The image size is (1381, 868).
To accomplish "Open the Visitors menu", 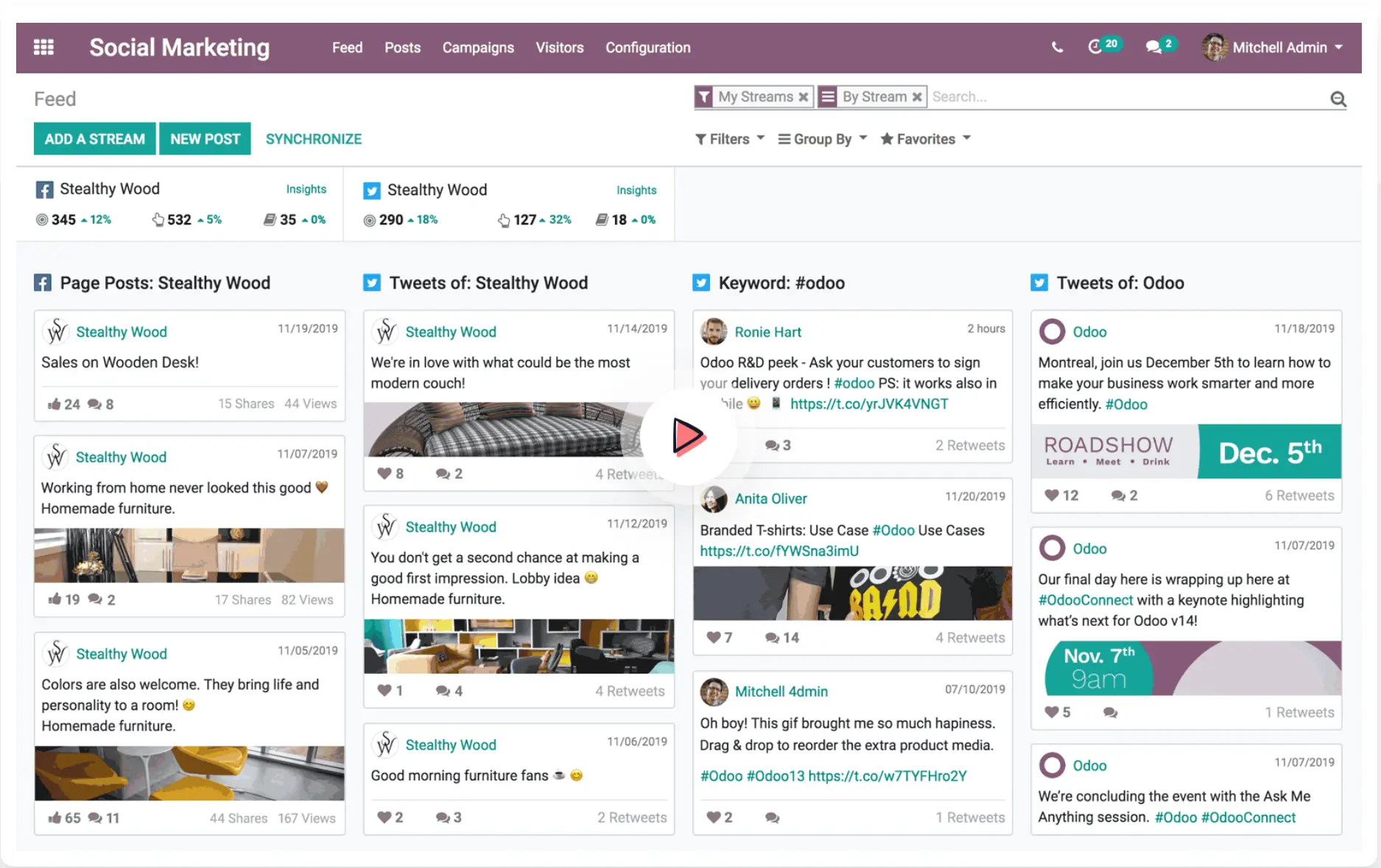I will [560, 47].
